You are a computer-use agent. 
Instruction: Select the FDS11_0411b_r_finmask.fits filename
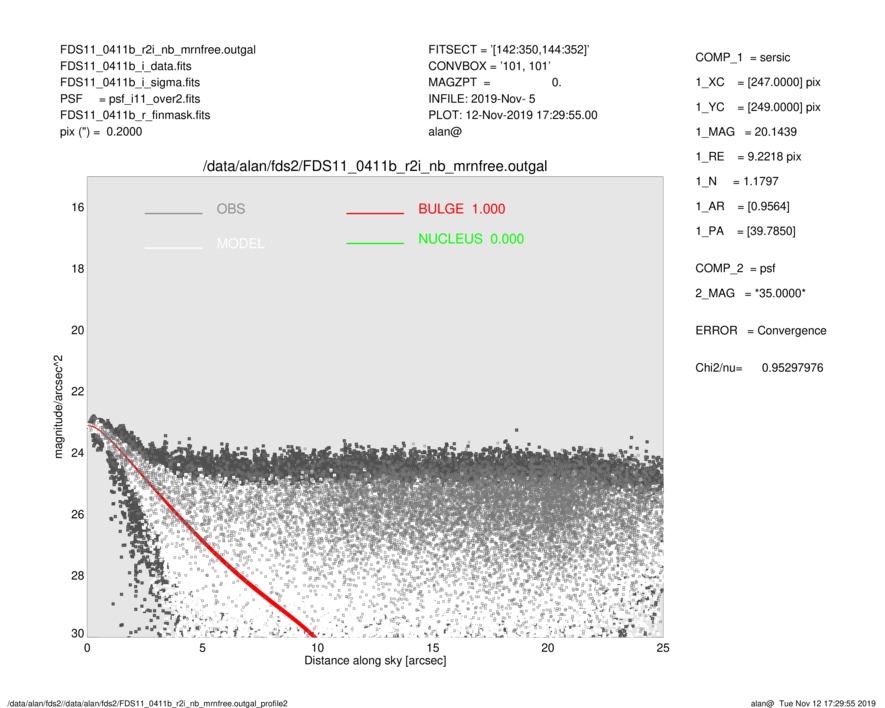[135, 115]
